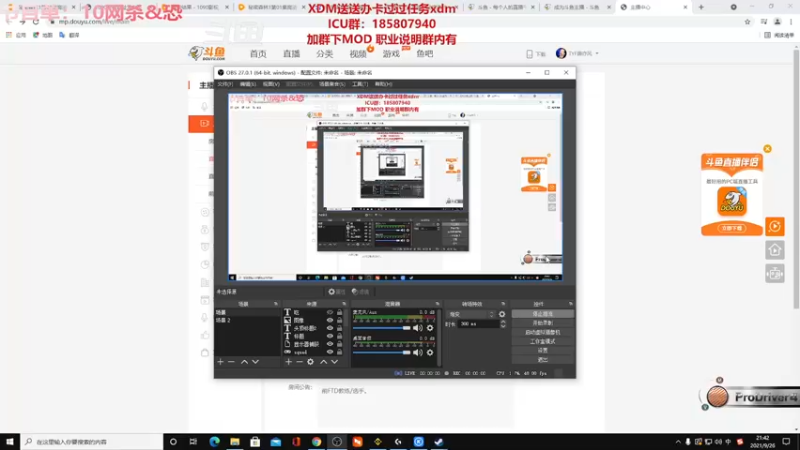
Task: Click the Windows taskbar search box
Action: [92, 442]
